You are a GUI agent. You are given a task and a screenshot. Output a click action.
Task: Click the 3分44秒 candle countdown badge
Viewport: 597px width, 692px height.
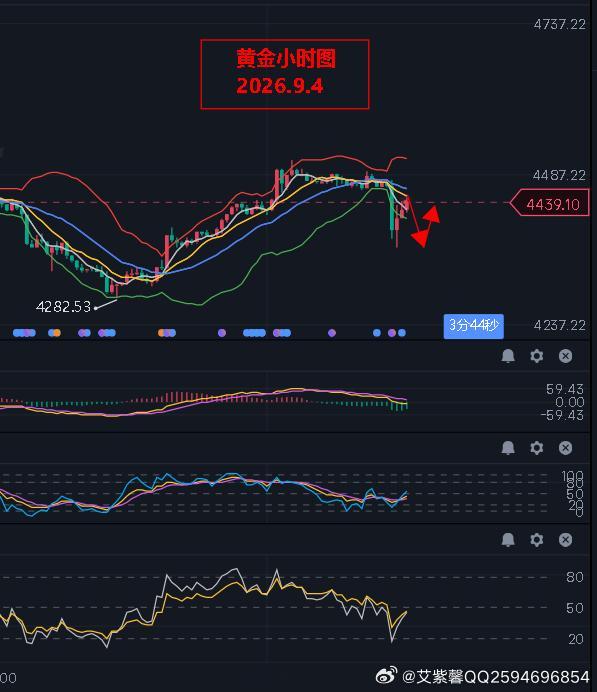(473, 326)
